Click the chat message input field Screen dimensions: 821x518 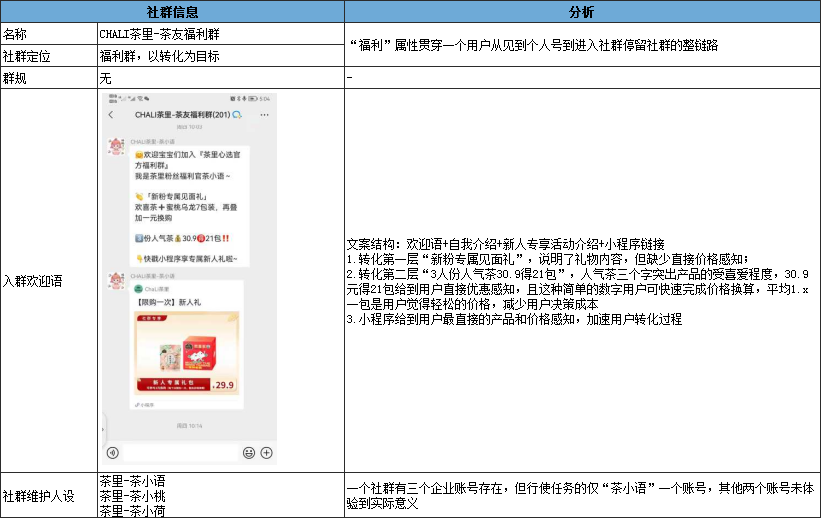point(180,452)
